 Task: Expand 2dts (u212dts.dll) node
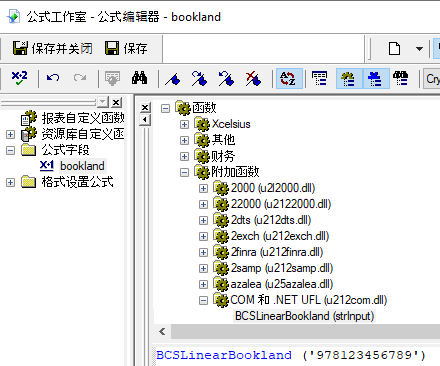[x=203, y=220]
